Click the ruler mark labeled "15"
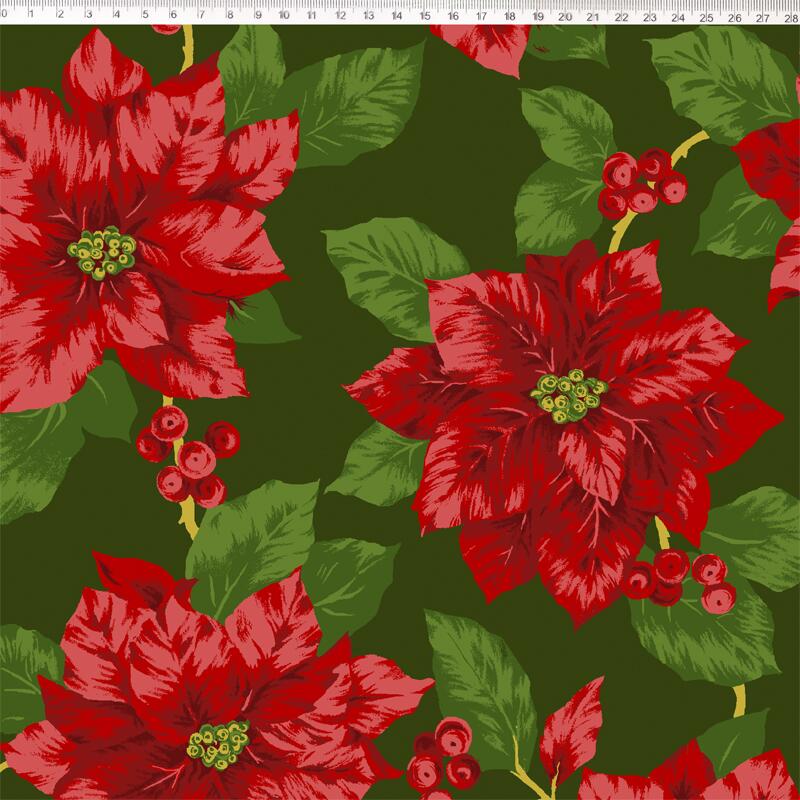The image size is (800, 800). tap(425, 16)
